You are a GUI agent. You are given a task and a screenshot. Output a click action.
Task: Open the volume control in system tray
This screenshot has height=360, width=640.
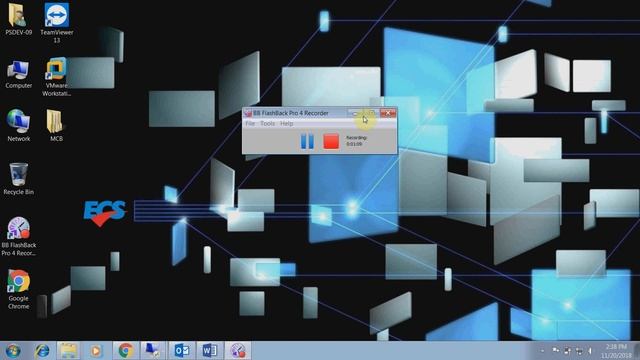click(x=591, y=351)
